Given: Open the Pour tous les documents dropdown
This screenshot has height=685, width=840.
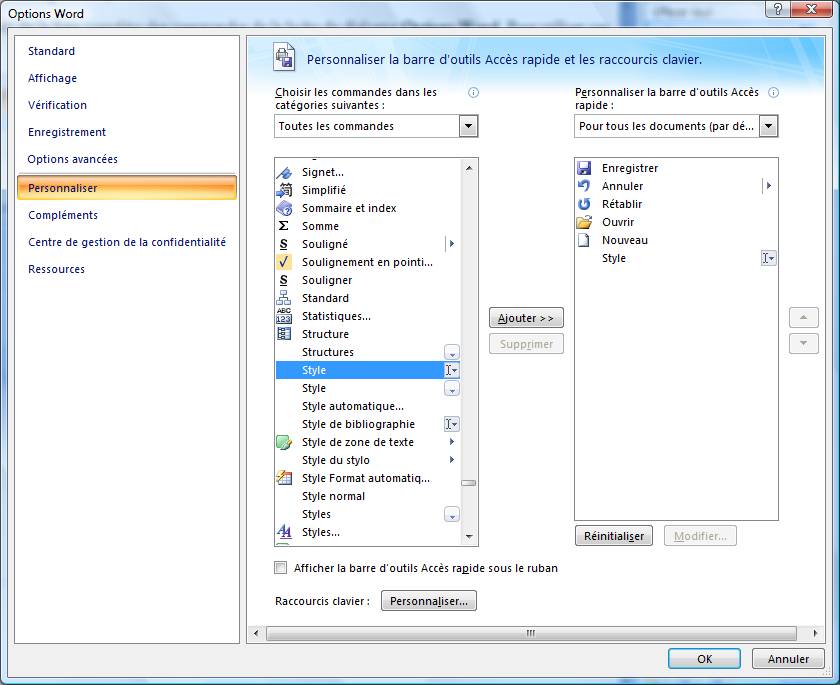Looking at the screenshot, I should [768, 126].
